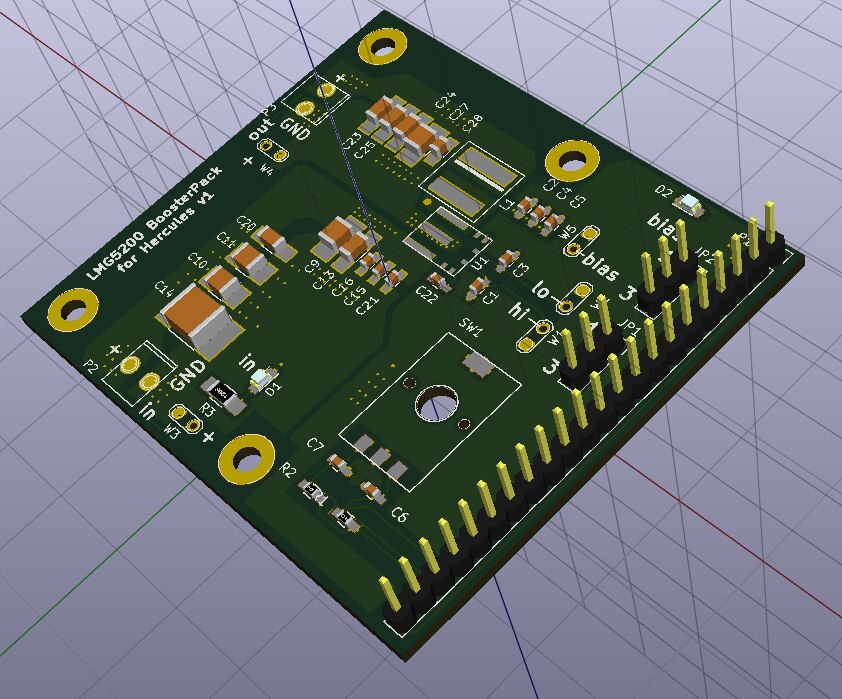This screenshot has width=842, height=699.
Task: Select the C6 capacitor
Action: (374, 492)
